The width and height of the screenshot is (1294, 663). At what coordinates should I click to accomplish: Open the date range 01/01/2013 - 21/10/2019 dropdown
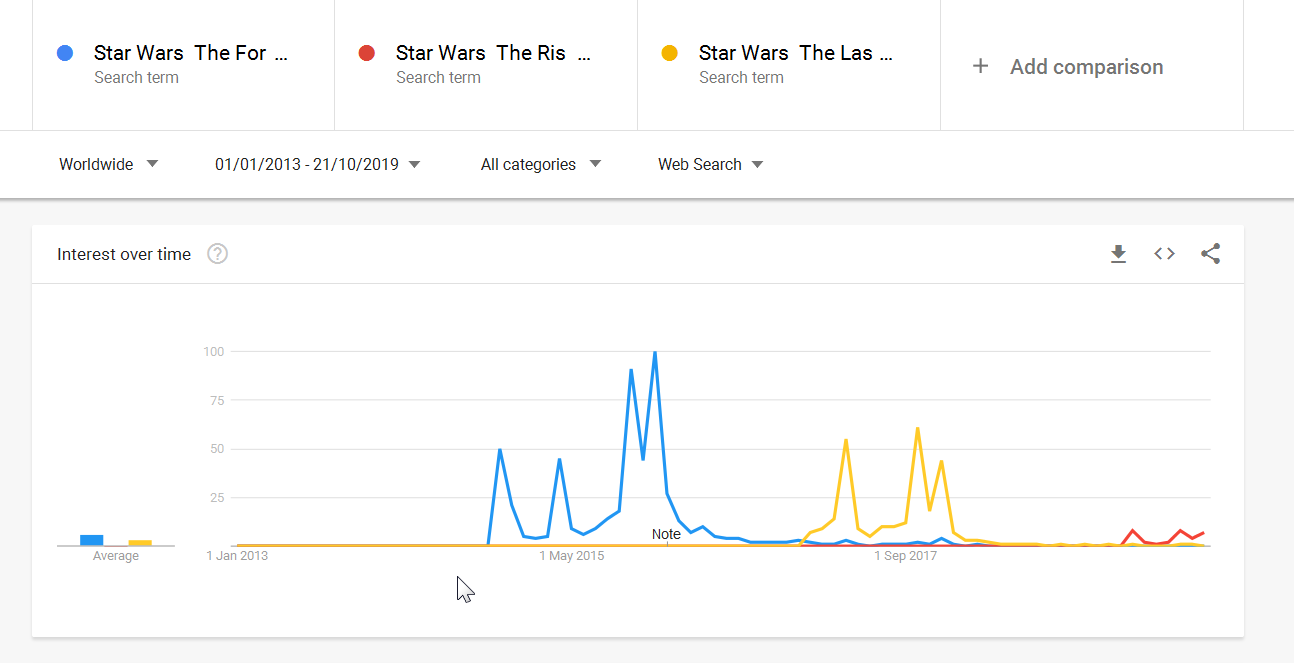[317, 164]
